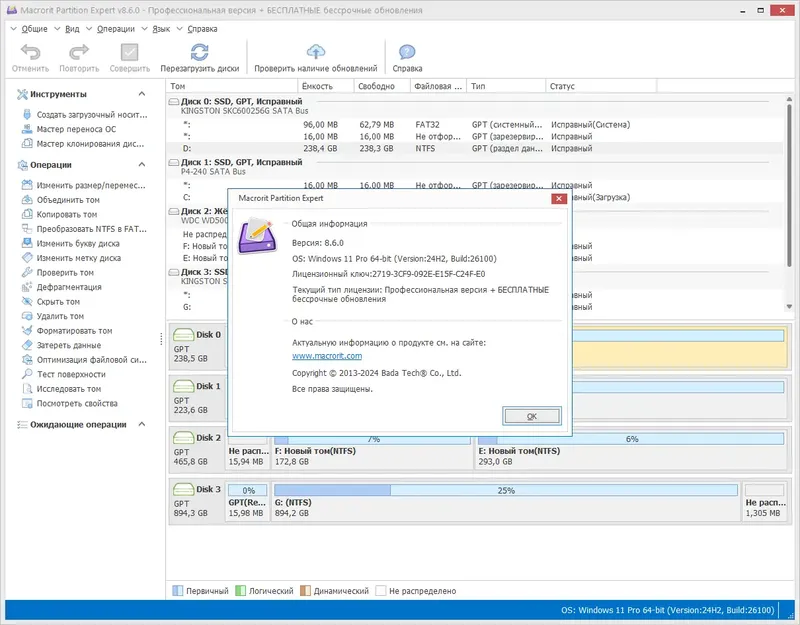Sort by the Статус column header

[x=601, y=86]
